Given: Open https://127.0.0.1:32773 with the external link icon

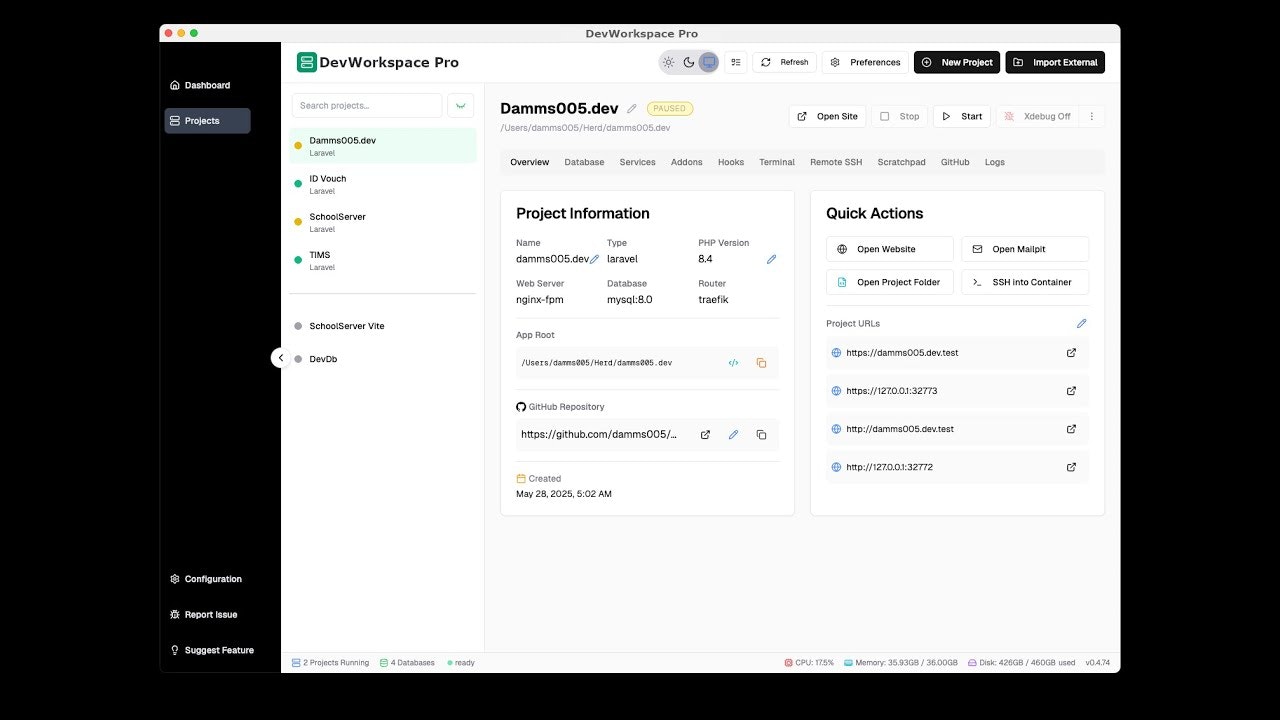Looking at the screenshot, I should [1071, 390].
